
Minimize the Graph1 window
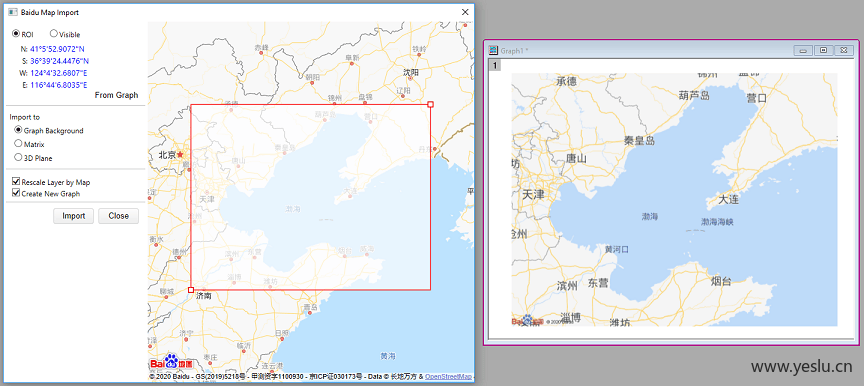point(803,50)
